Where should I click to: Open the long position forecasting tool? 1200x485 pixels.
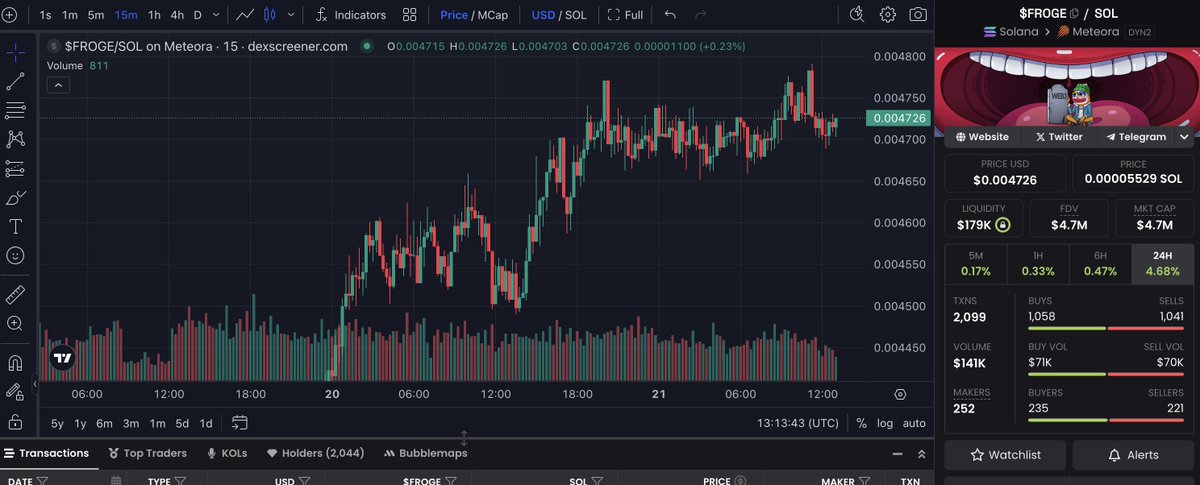(15, 168)
